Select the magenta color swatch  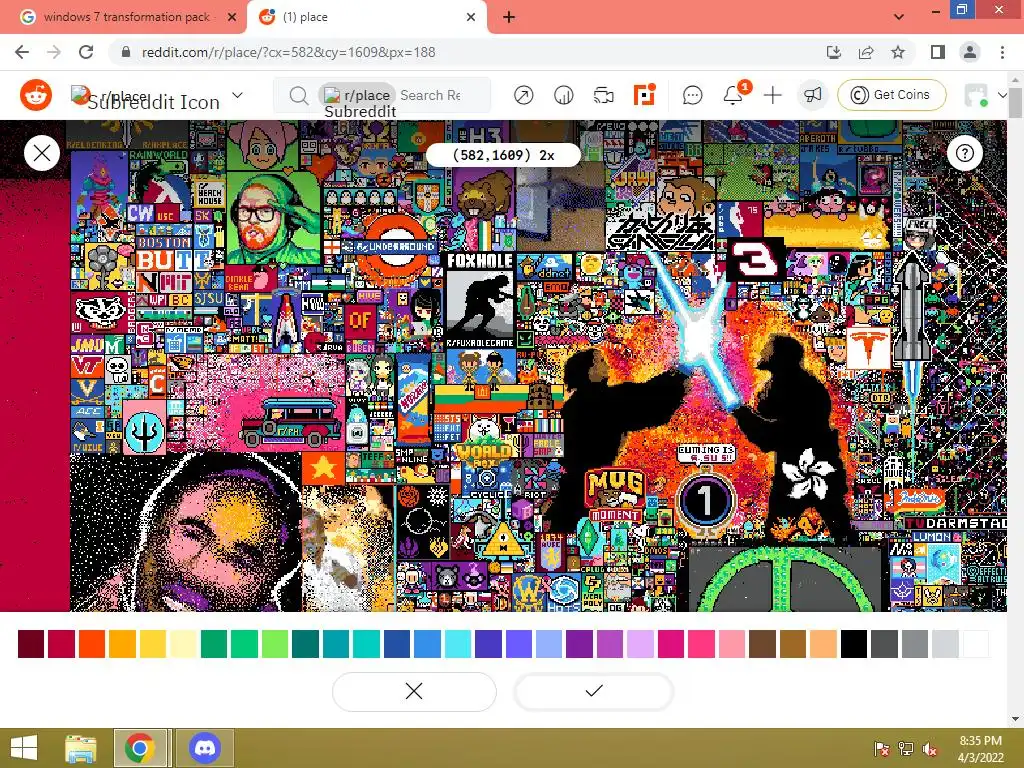point(671,644)
